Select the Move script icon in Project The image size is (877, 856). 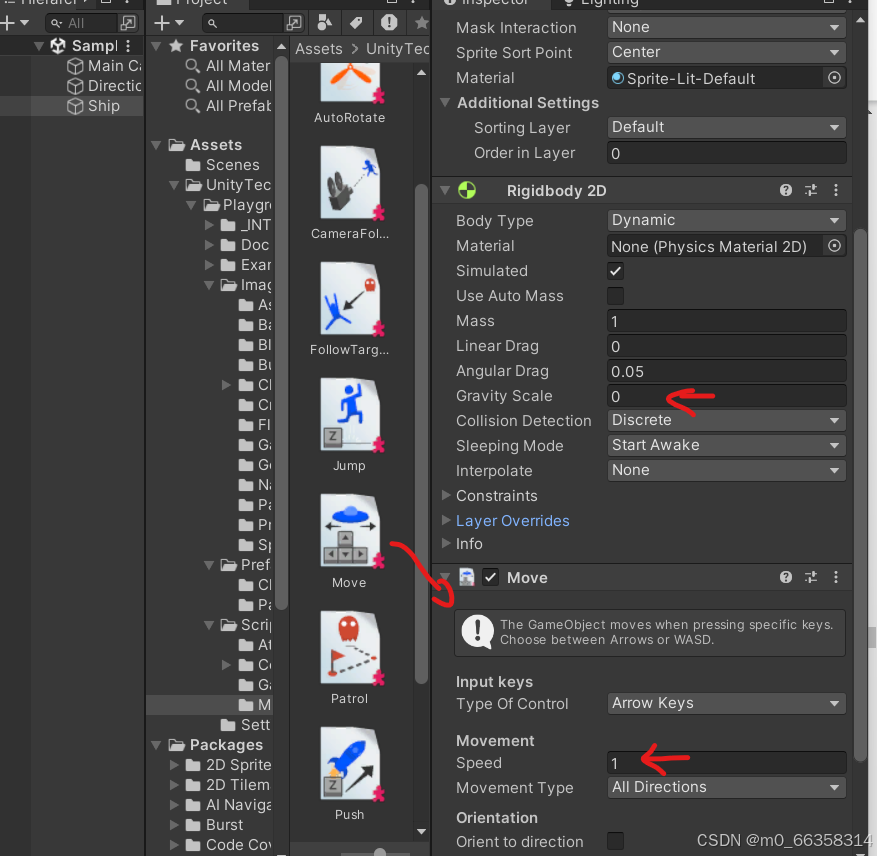(351, 532)
